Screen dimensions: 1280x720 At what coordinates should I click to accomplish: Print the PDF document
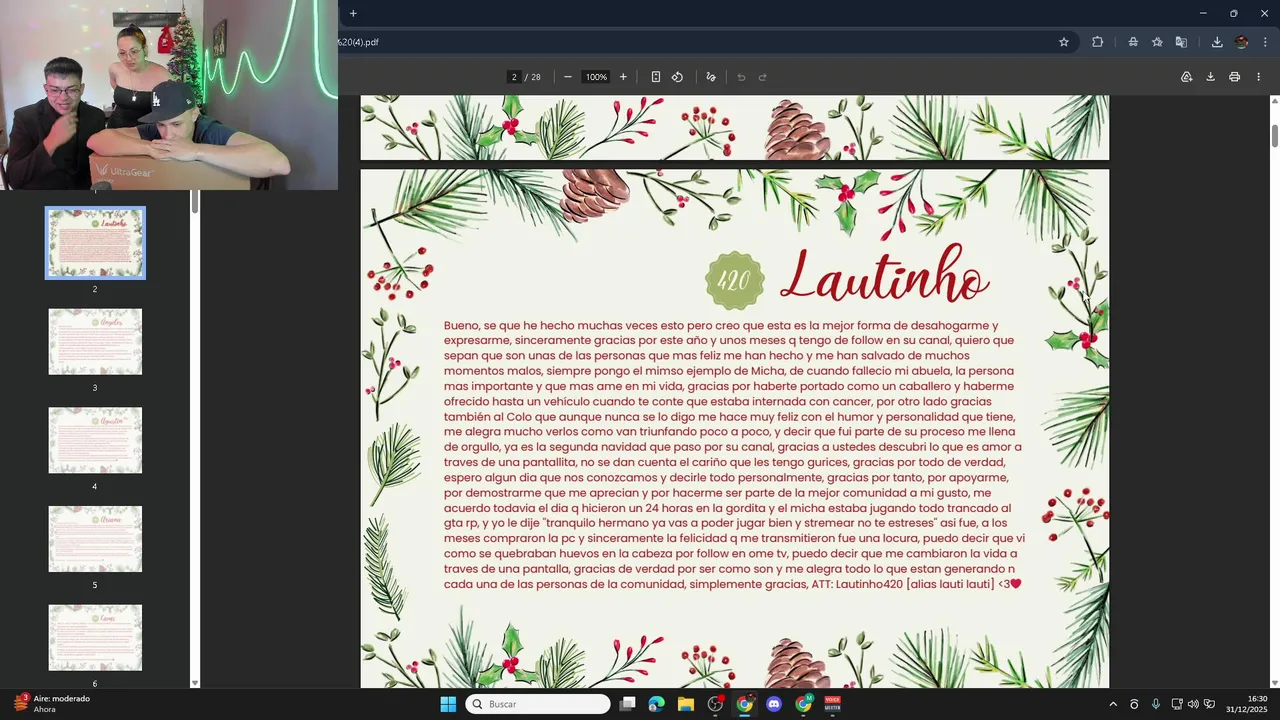(x=1235, y=77)
